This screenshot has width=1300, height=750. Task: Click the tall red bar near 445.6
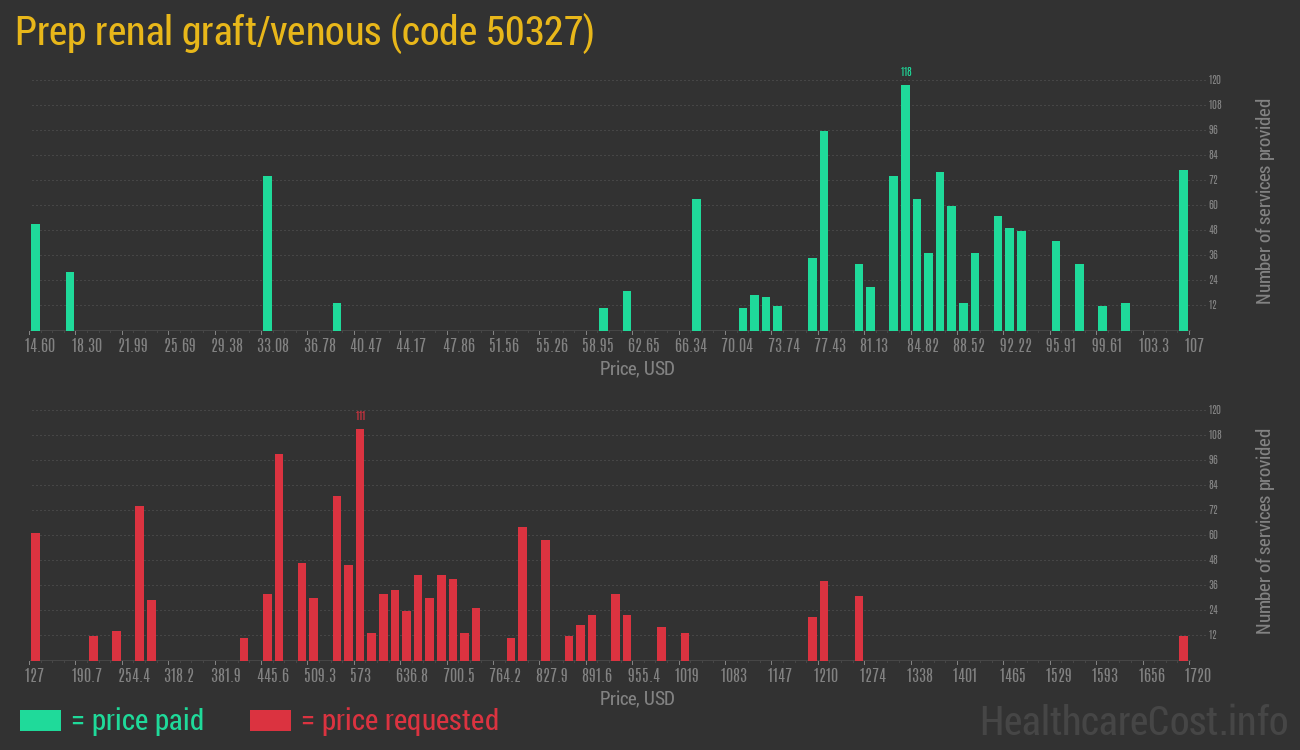click(x=279, y=557)
